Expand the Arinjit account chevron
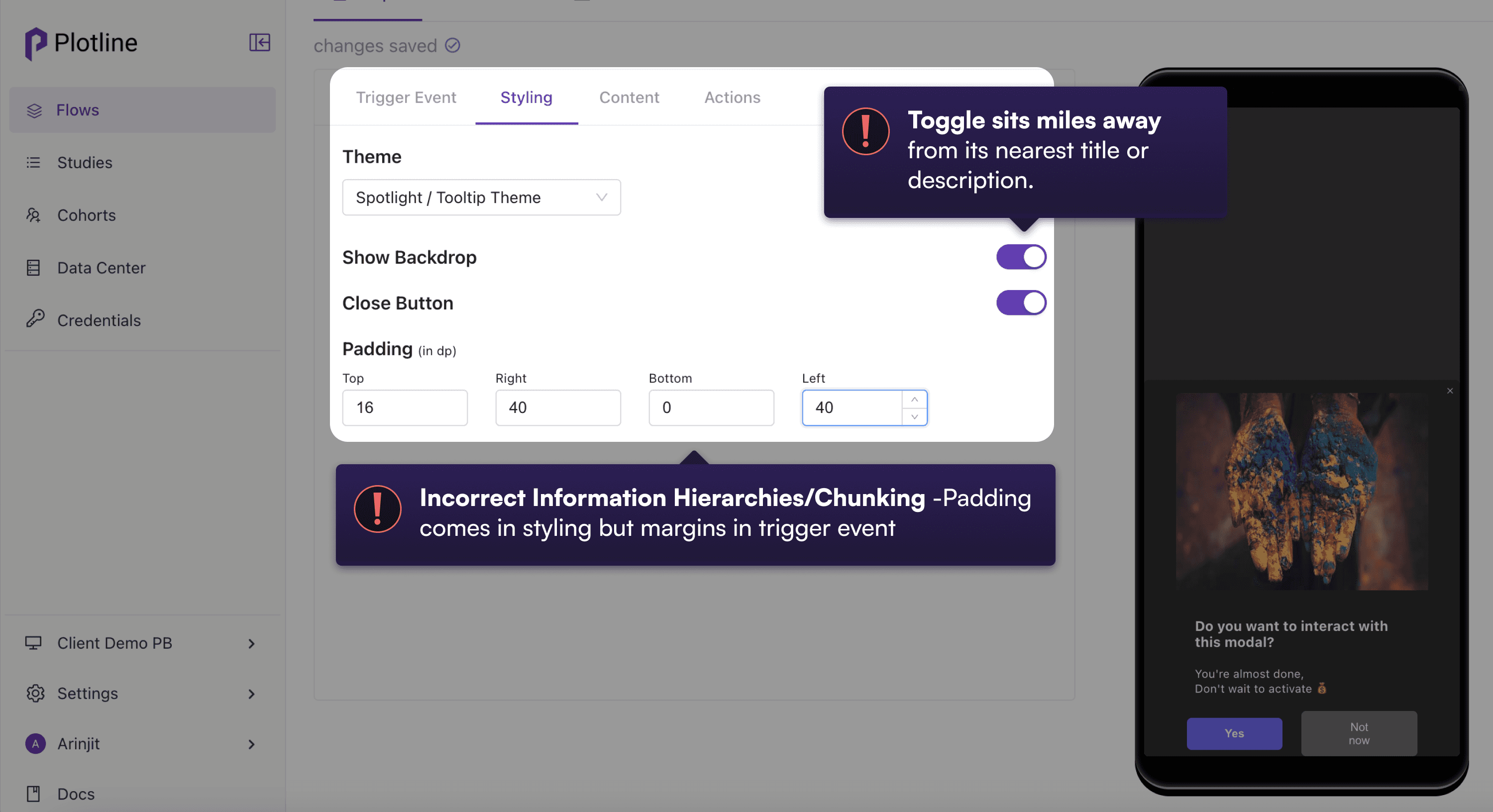This screenshot has height=812, width=1493. (251, 744)
